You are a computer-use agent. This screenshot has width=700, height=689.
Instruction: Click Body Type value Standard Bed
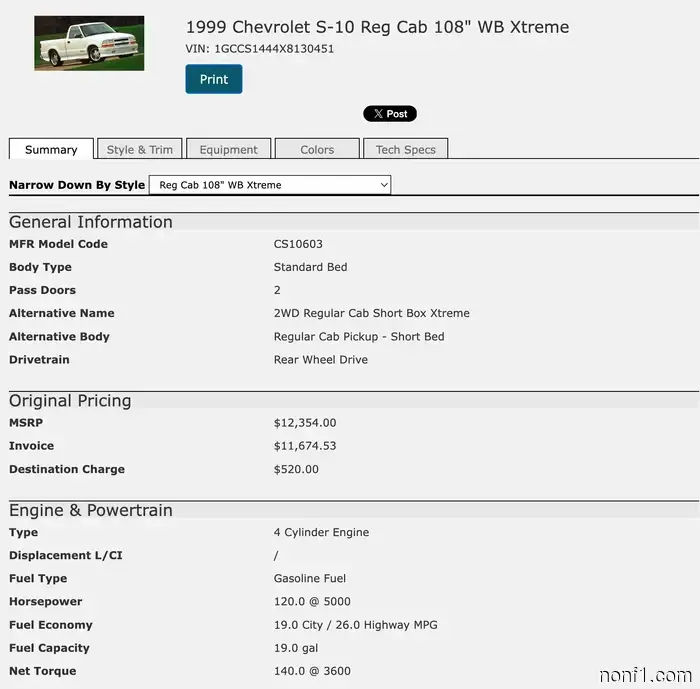click(x=310, y=267)
